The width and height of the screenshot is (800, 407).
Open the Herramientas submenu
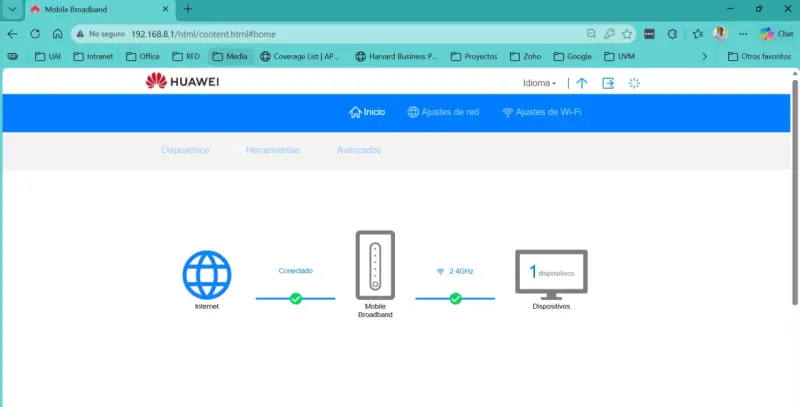click(273, 150)
